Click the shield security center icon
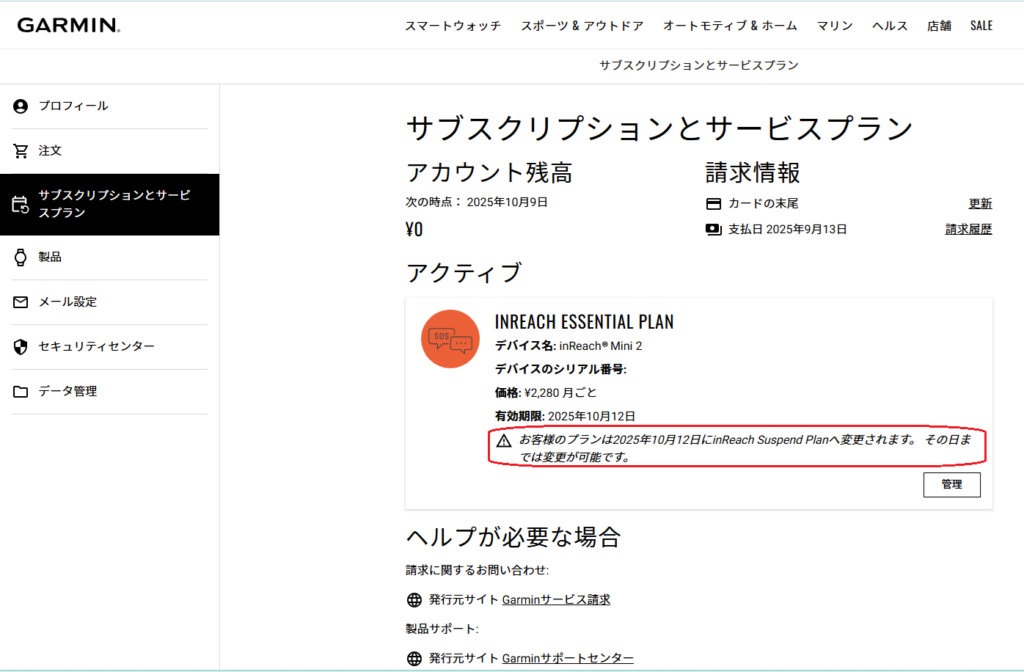Image resolution: width=1024 pixels, height=672 pixels. click(20, 347)
